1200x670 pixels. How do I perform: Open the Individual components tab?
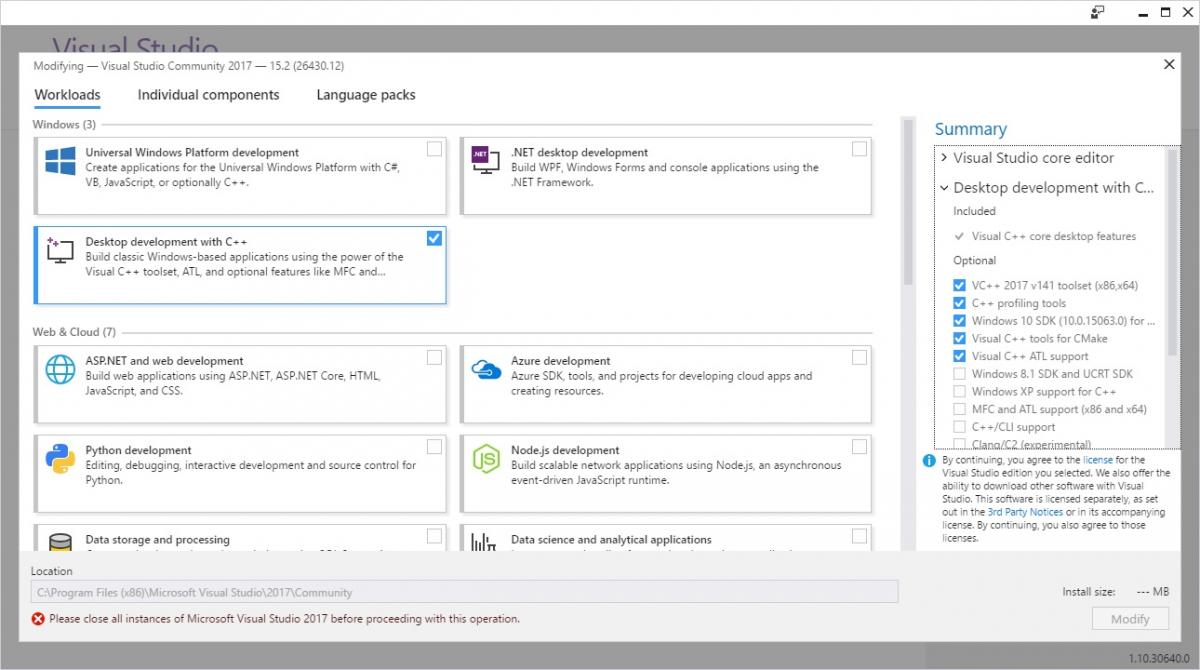(208, 95)
